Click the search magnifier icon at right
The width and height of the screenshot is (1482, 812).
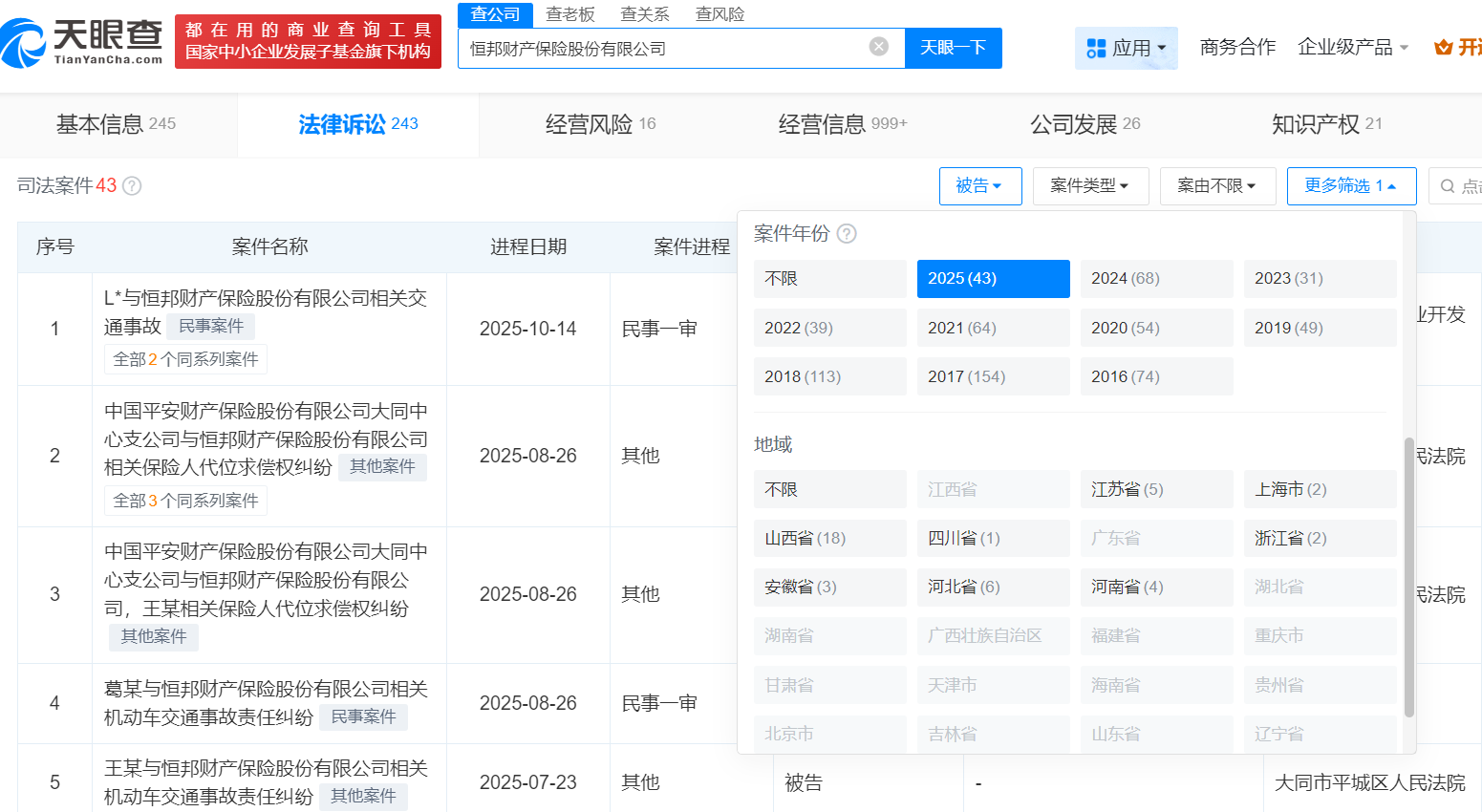pos(1448,186)
